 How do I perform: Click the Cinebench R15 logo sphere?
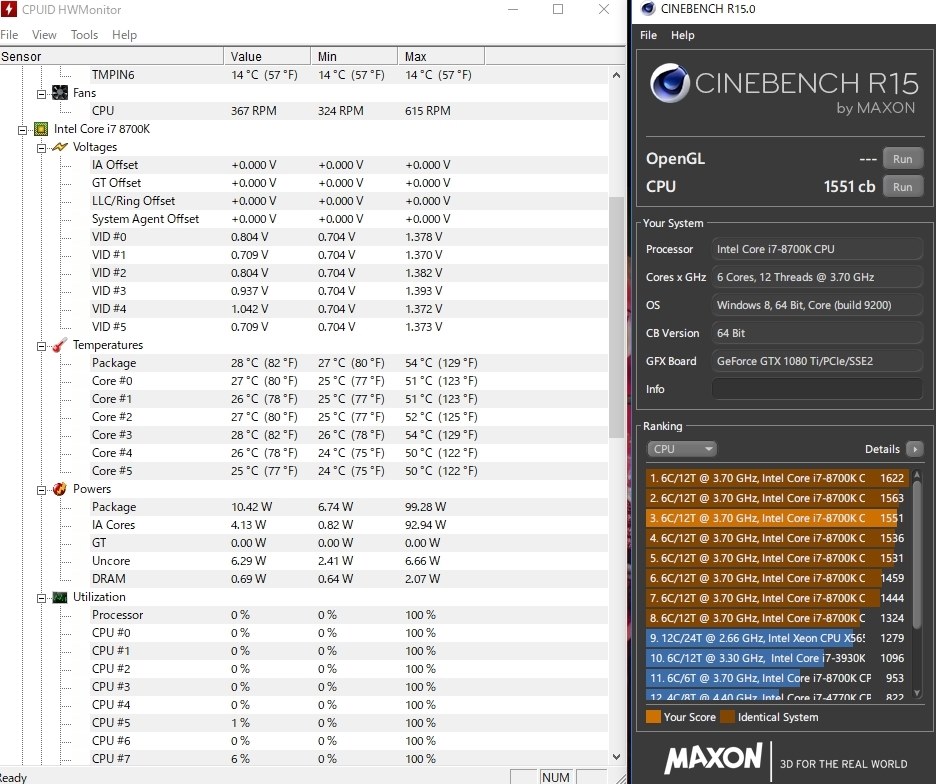click(x=670, y=83)
